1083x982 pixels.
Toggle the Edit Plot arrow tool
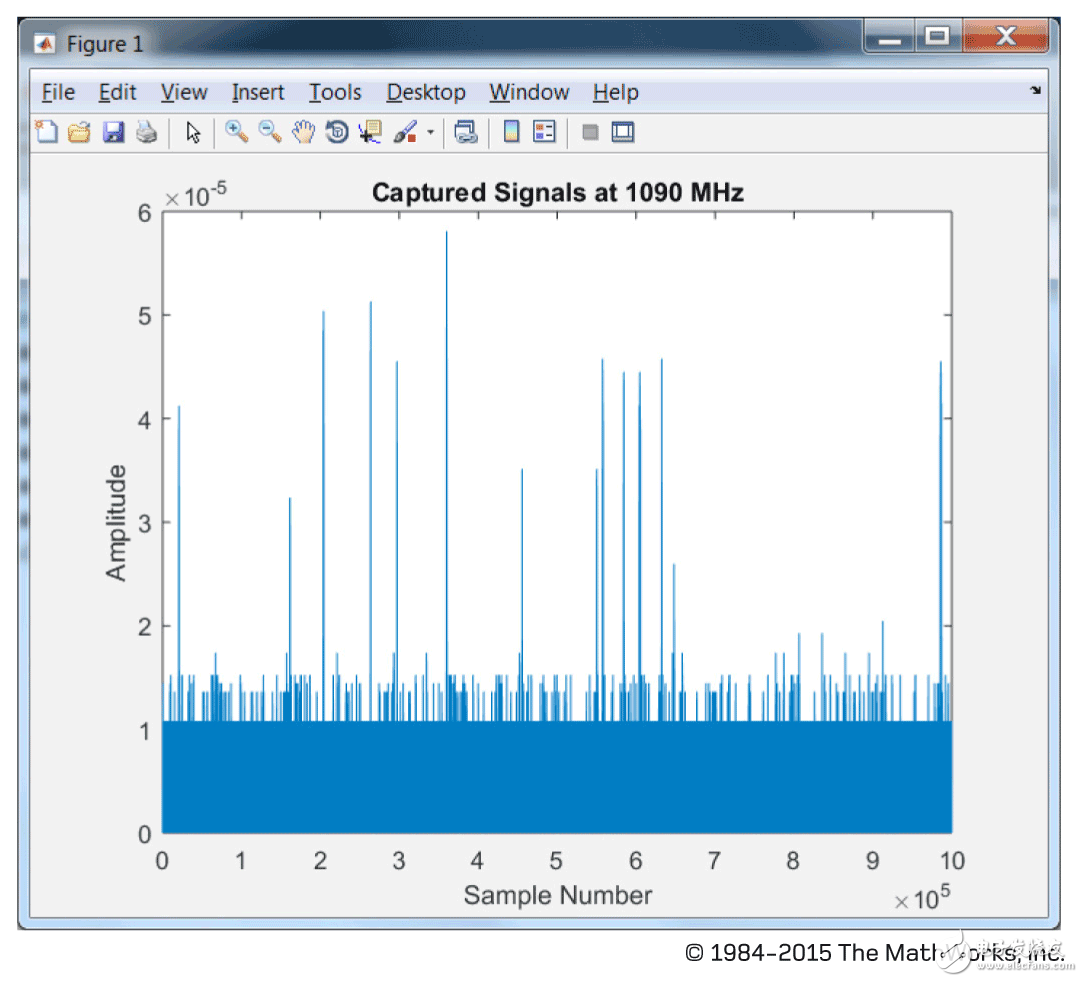pos(194,132)
